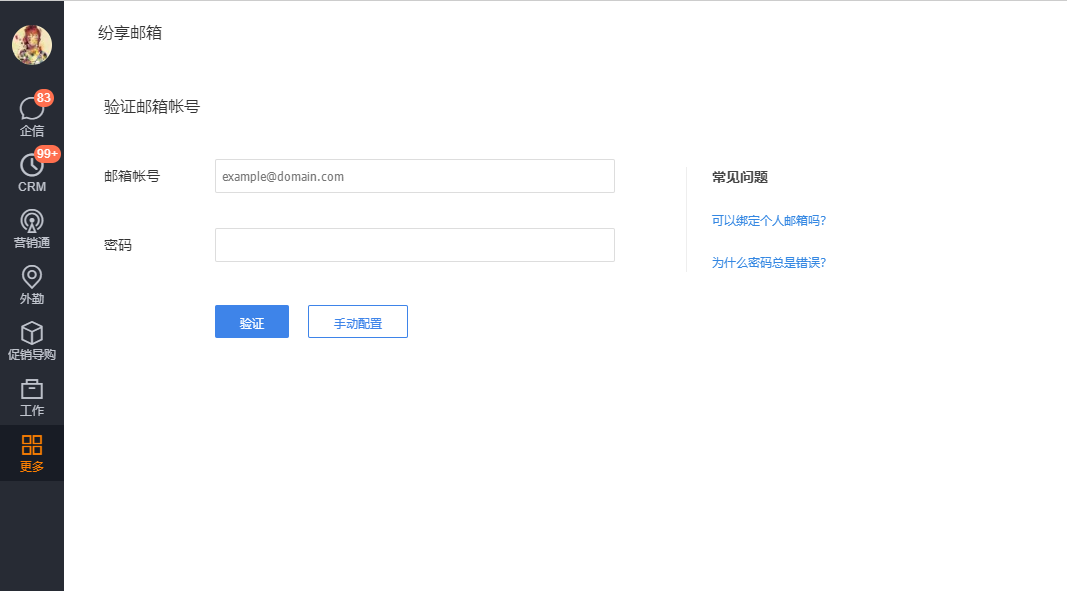This screenshot has height=591, width=1067.
Task: Click the 手动配置 button
Action: (x=358, y=321)
